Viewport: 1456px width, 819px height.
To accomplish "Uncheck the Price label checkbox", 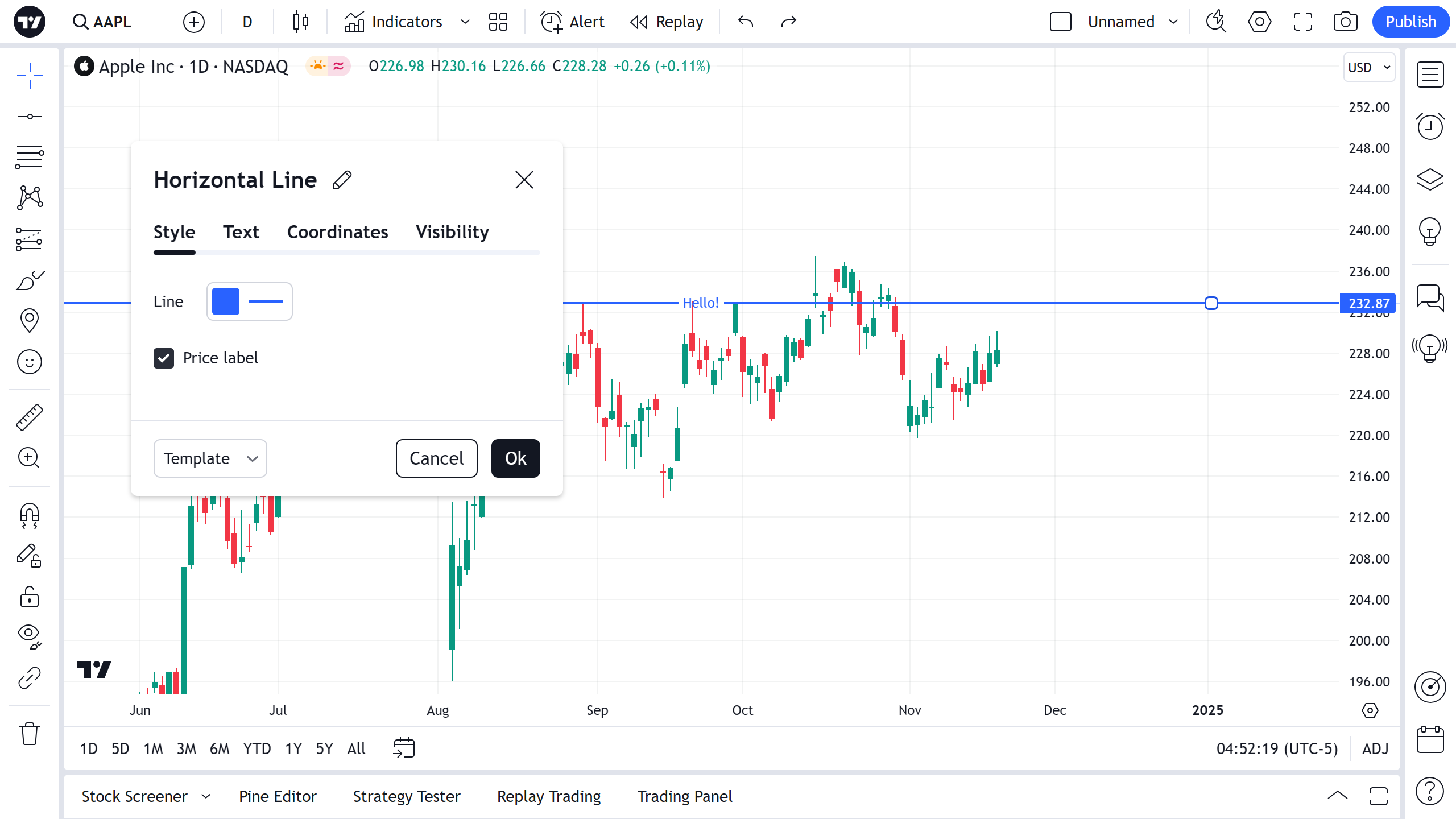I will [x=164, y=358].
